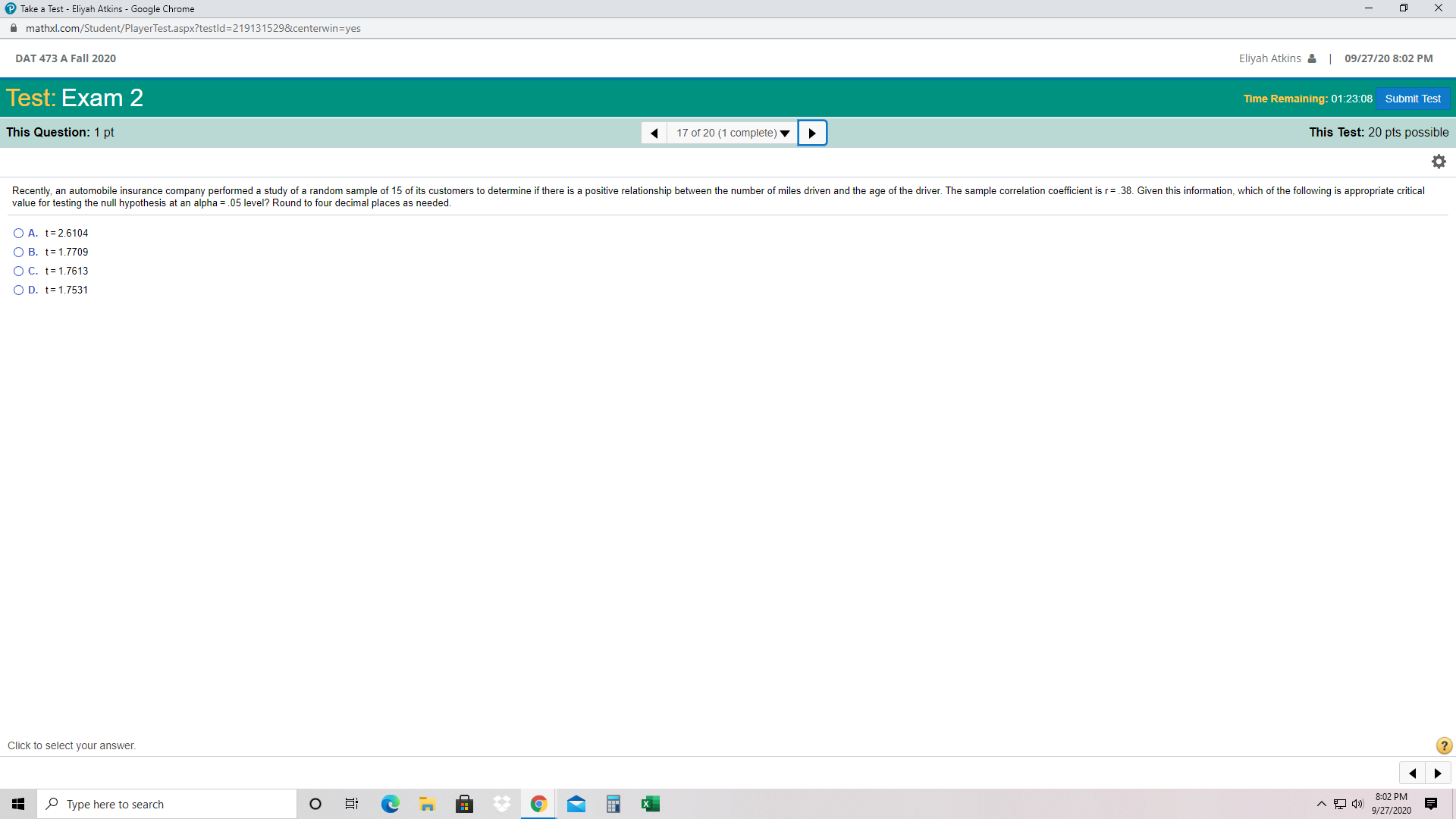The width and height of the screenshot is (1456, 819).
Task: Select answer choice A, t = 2.6104
Action: coord(18,233)
